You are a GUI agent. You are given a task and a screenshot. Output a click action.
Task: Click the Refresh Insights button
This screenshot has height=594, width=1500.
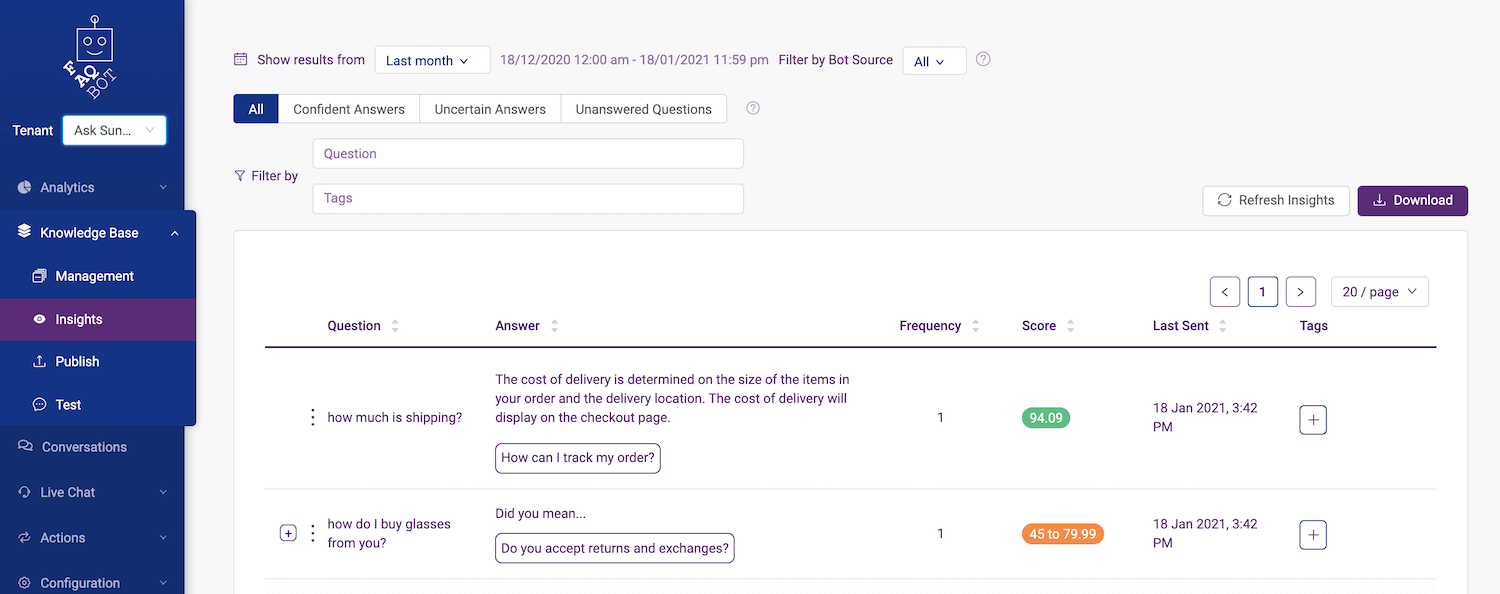pos(1276,200)
